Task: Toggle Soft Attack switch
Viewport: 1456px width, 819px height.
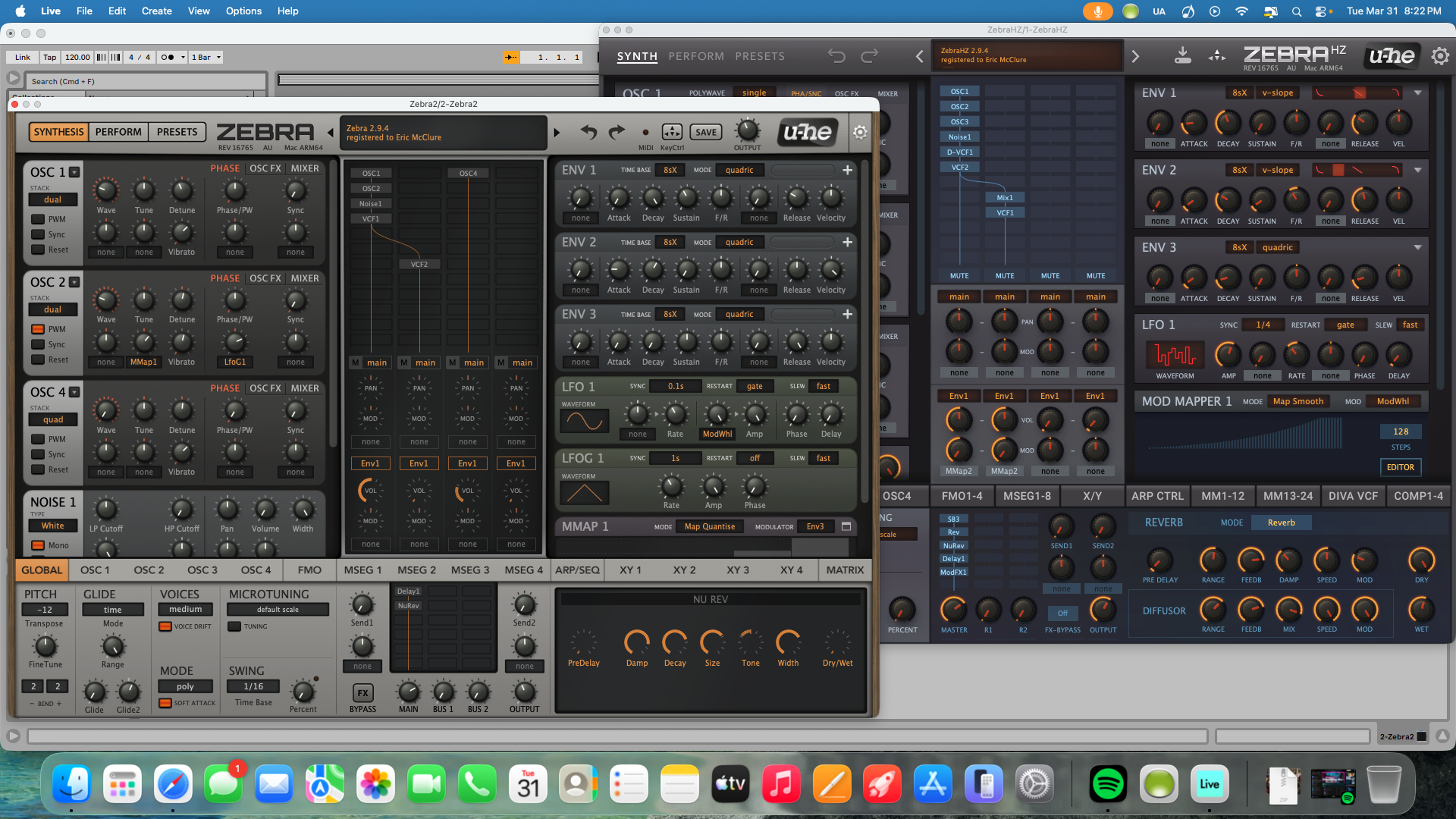Action: click(x=165, y=703)
